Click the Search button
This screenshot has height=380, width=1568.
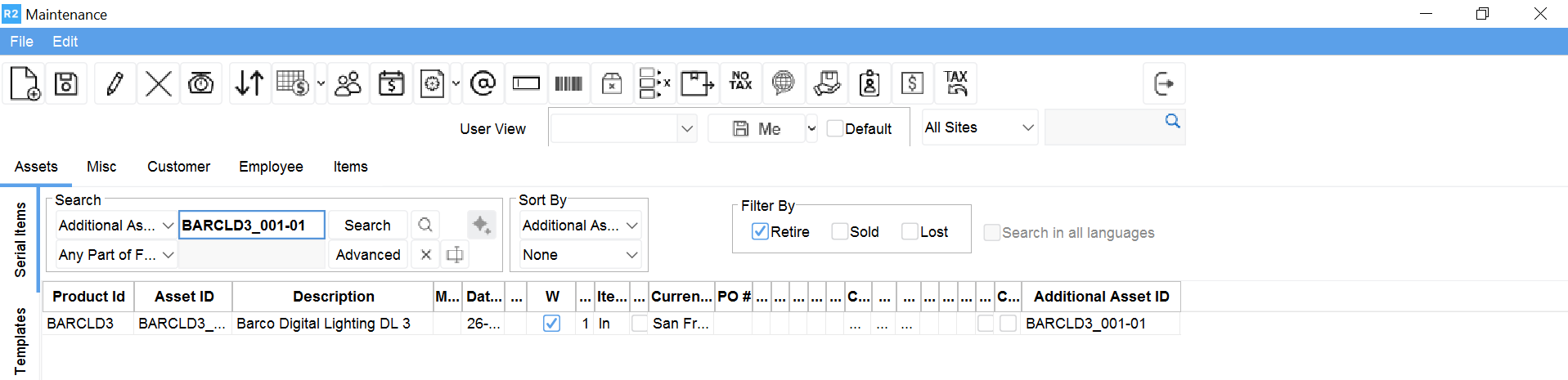[367, 226]
